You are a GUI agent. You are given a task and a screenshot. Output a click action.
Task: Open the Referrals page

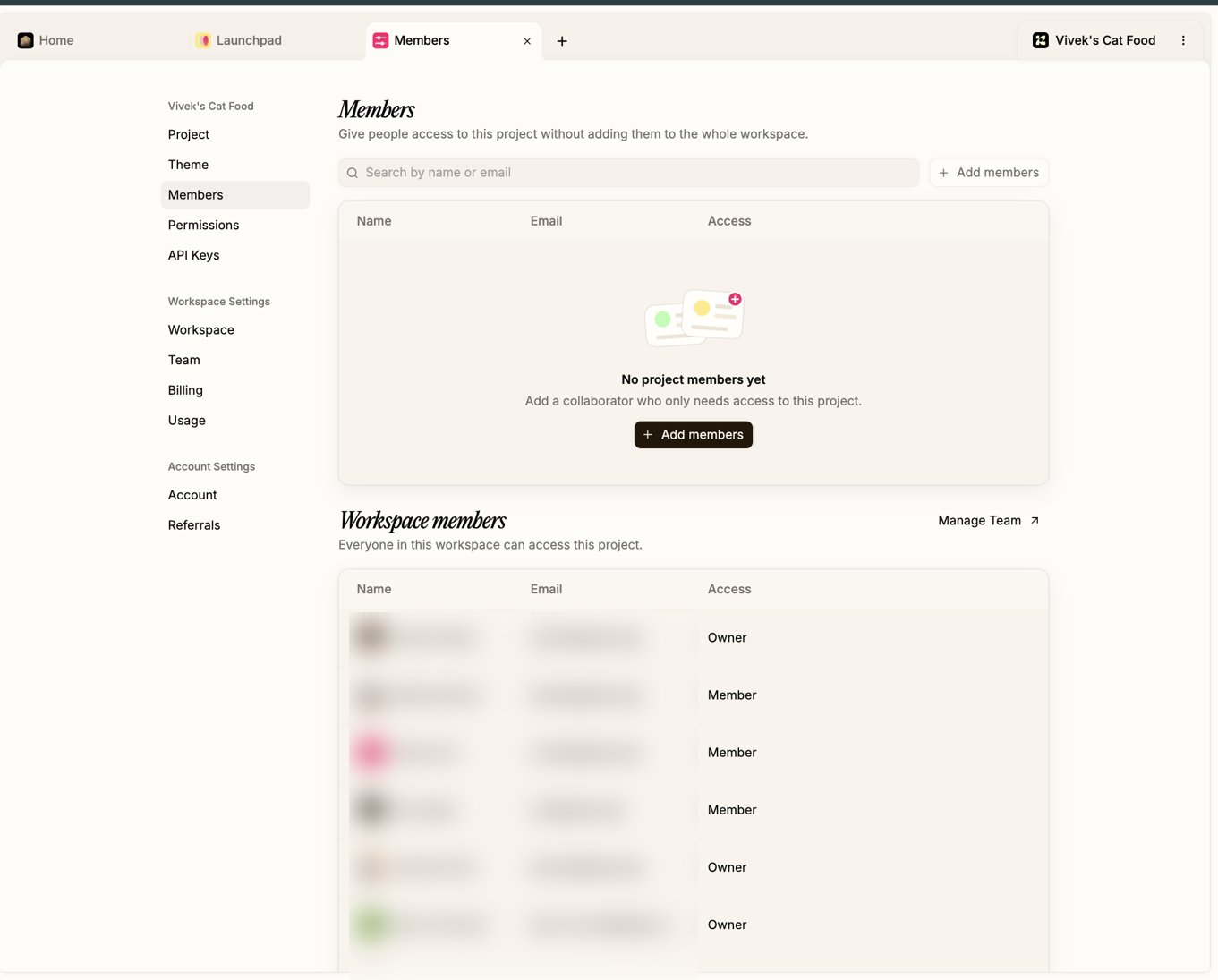(x=235, y=525)
